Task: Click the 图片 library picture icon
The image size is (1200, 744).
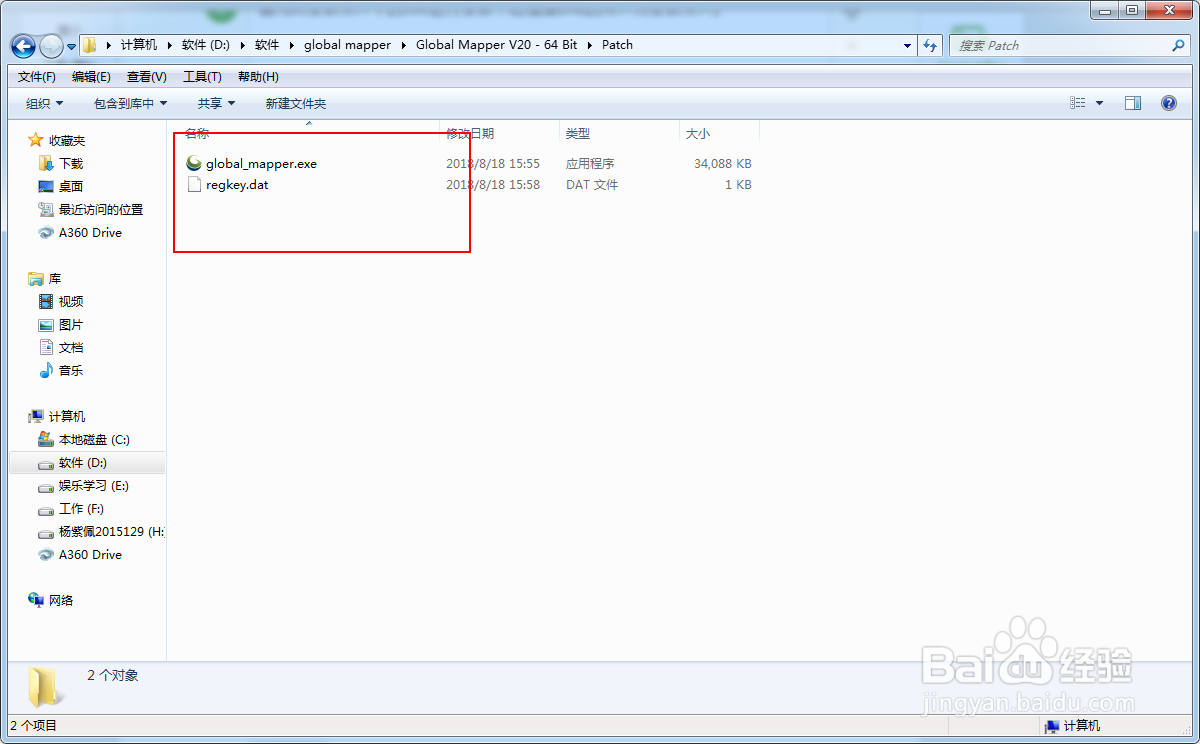Action: (46, 324)
